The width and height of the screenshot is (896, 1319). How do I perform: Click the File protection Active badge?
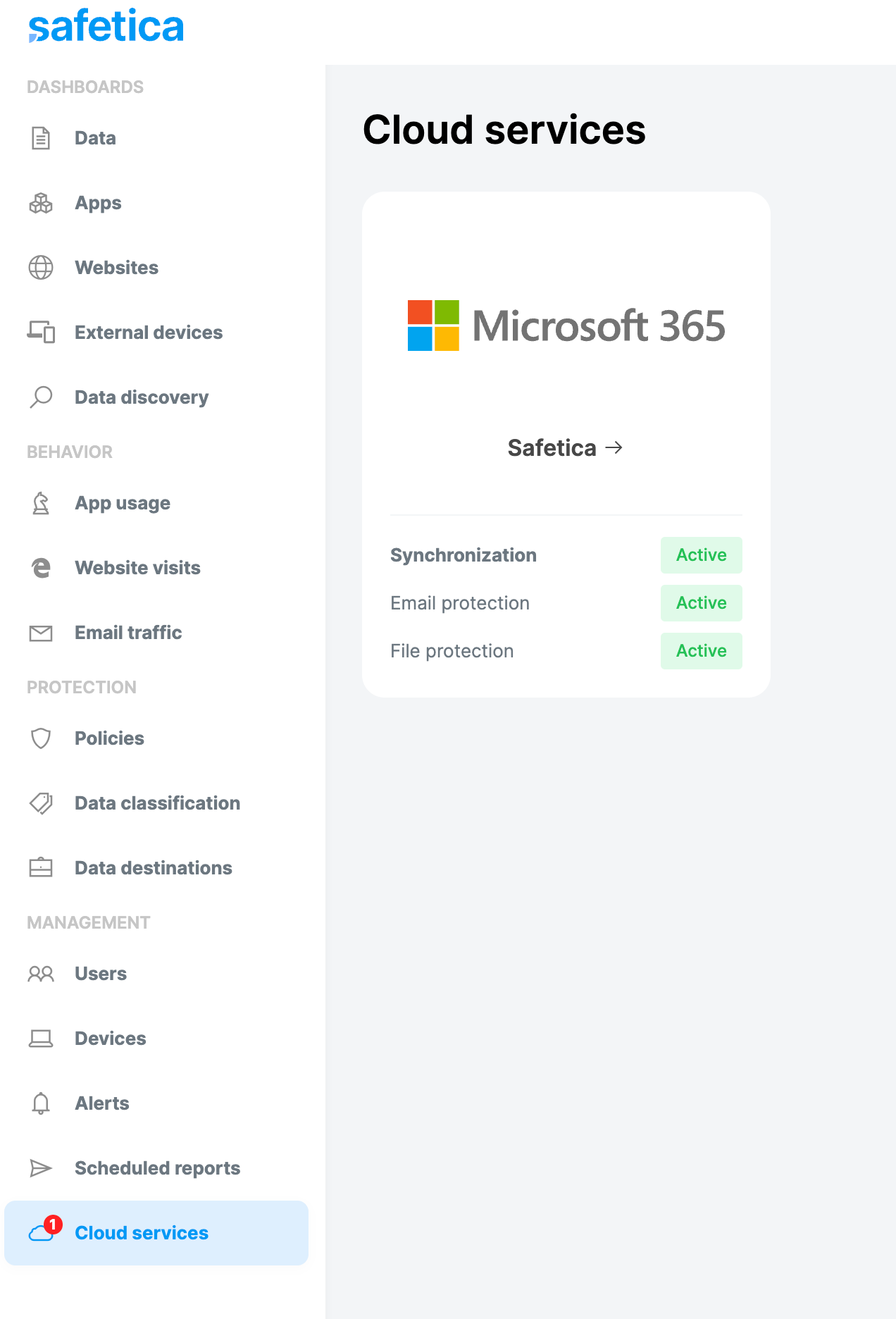702,651
